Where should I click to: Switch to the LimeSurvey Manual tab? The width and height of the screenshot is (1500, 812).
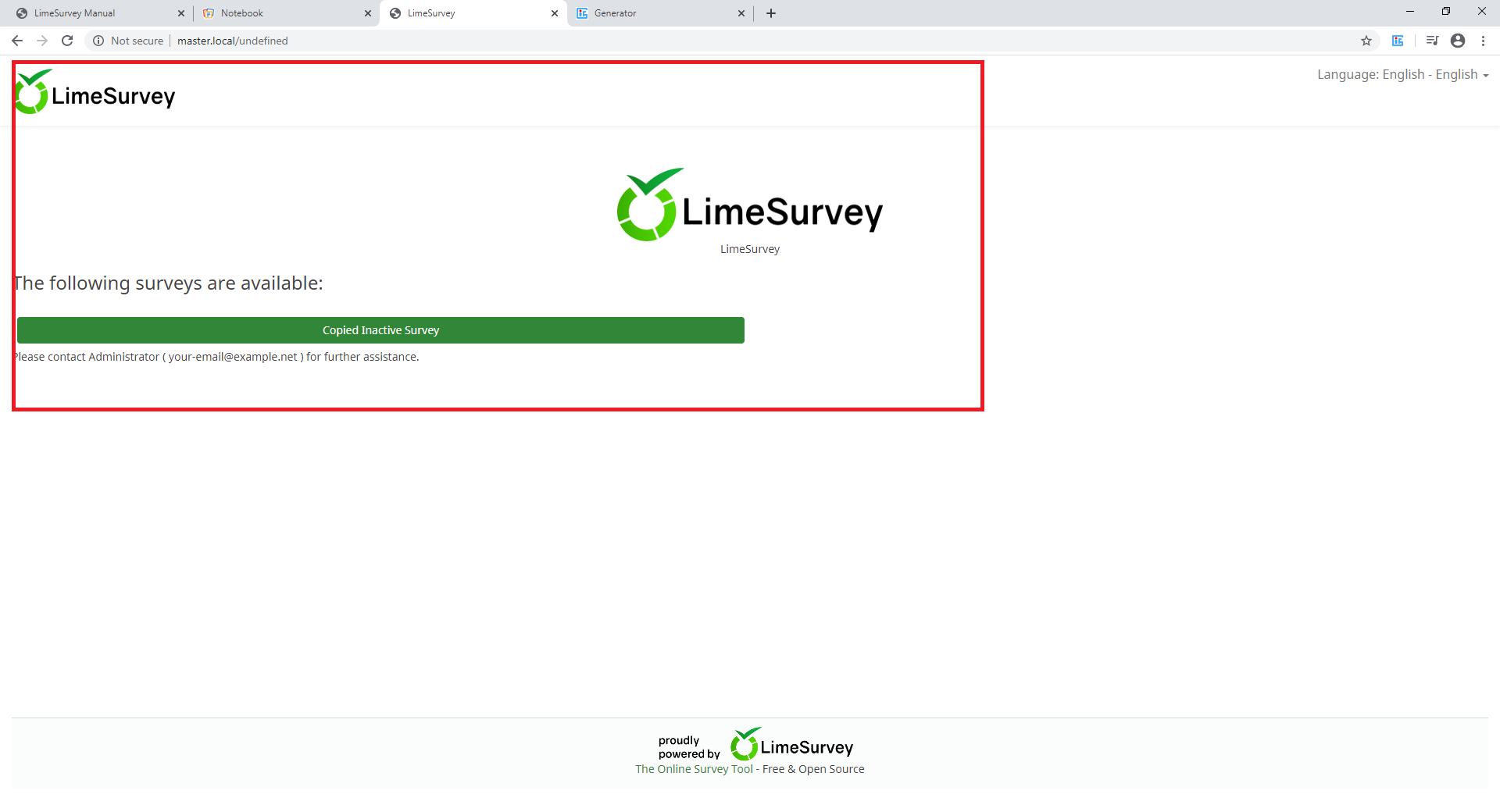pos(99,13)
